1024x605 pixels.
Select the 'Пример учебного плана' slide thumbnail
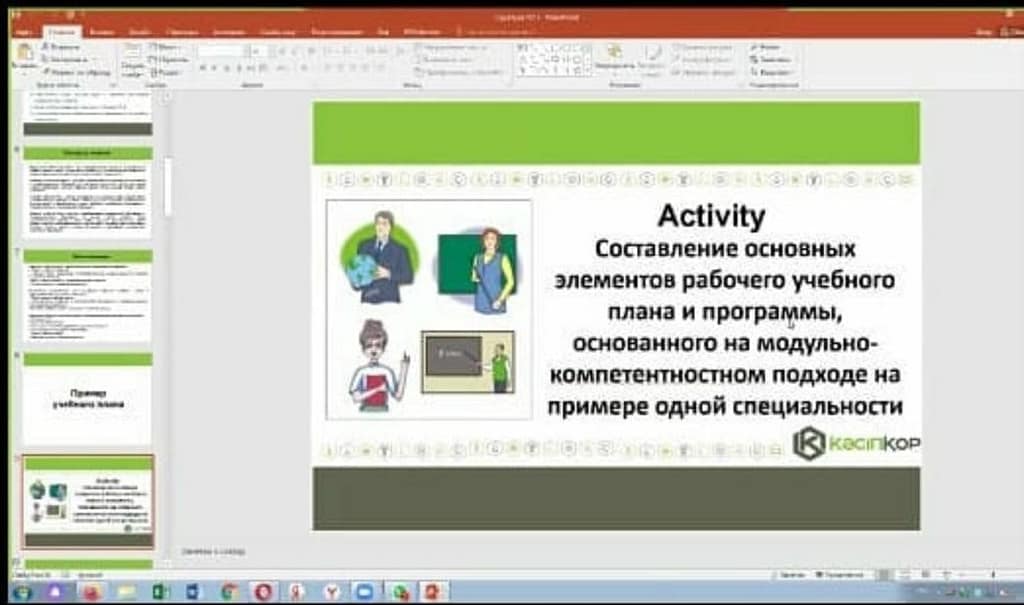tap(88, 399)
